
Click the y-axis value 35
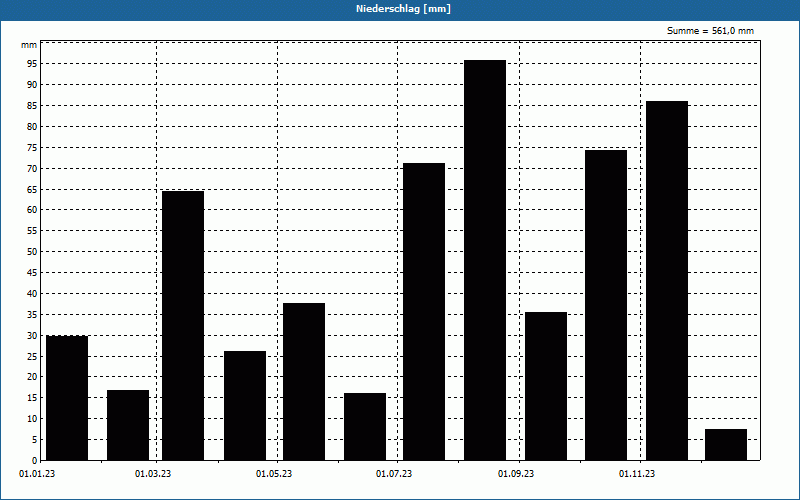[33, 314]
